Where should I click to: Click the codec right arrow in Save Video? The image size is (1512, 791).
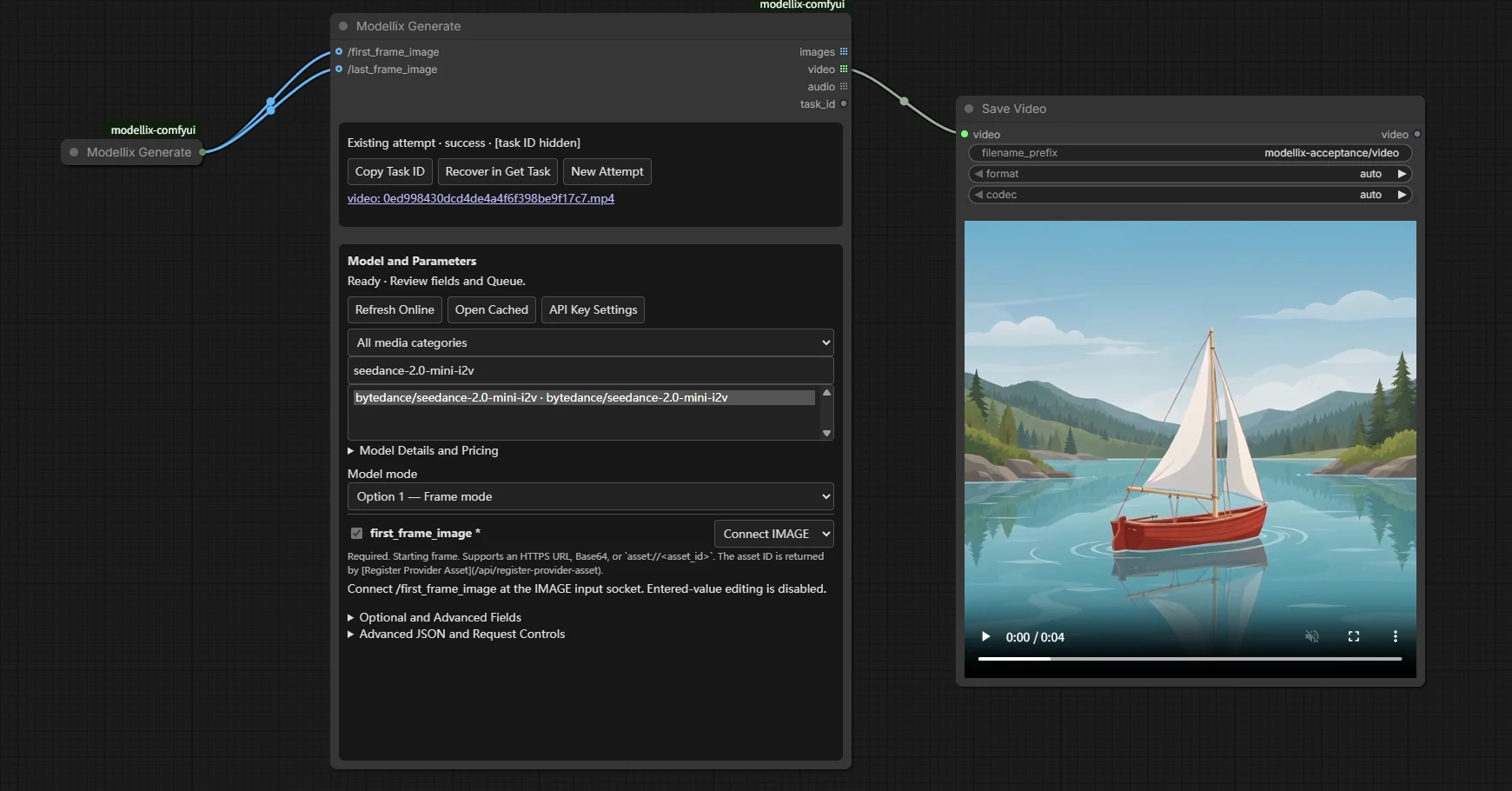click(x=1402, y=195)
